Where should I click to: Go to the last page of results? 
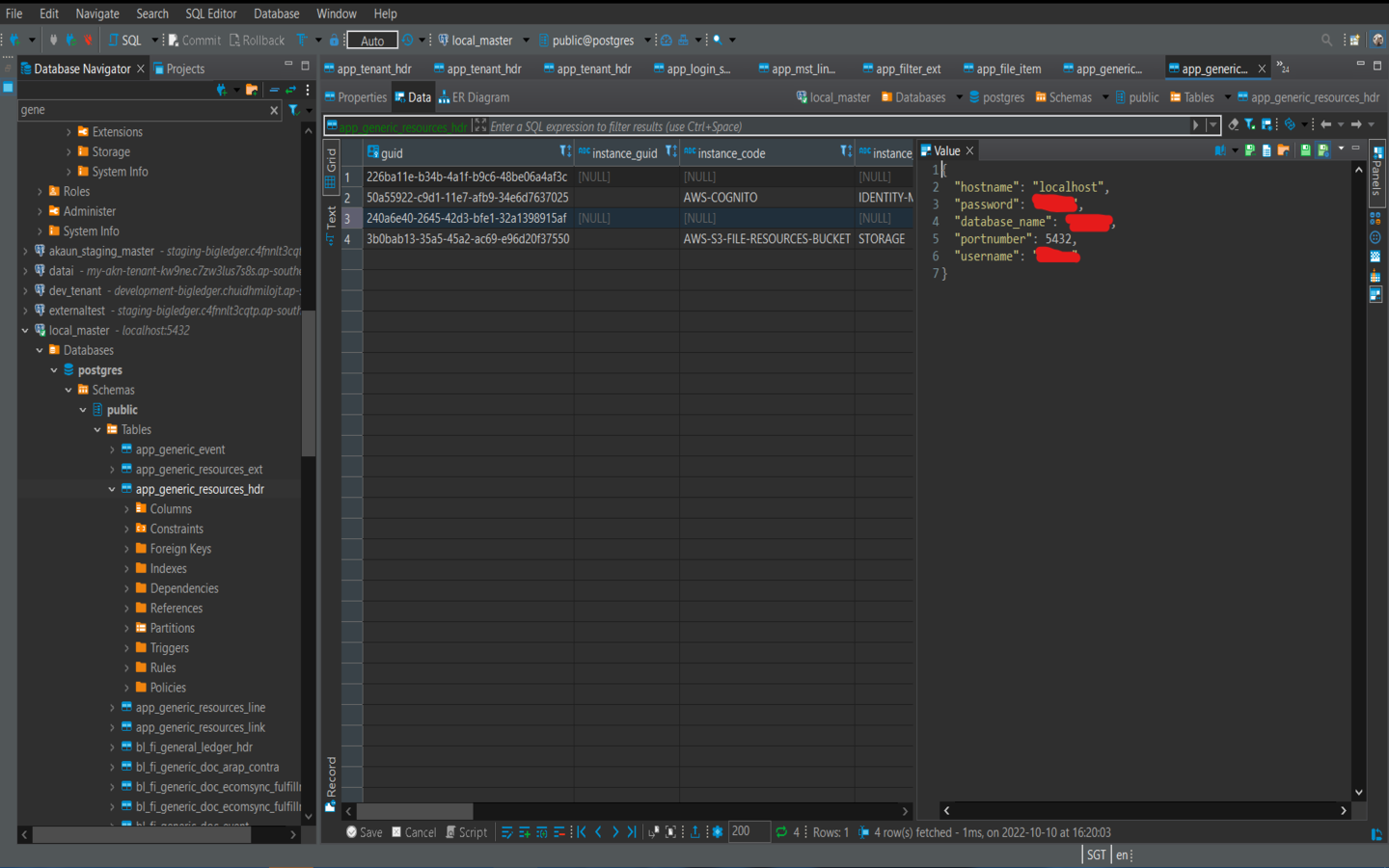point(632,832)
